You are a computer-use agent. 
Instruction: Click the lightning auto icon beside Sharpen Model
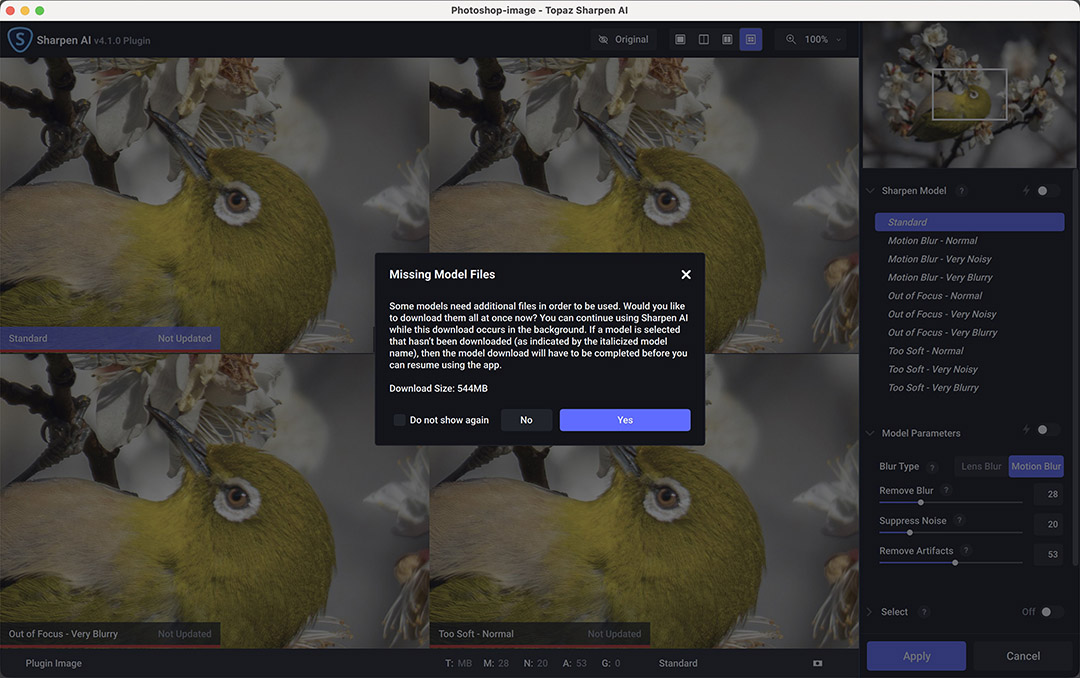[x=1026, y=191]
